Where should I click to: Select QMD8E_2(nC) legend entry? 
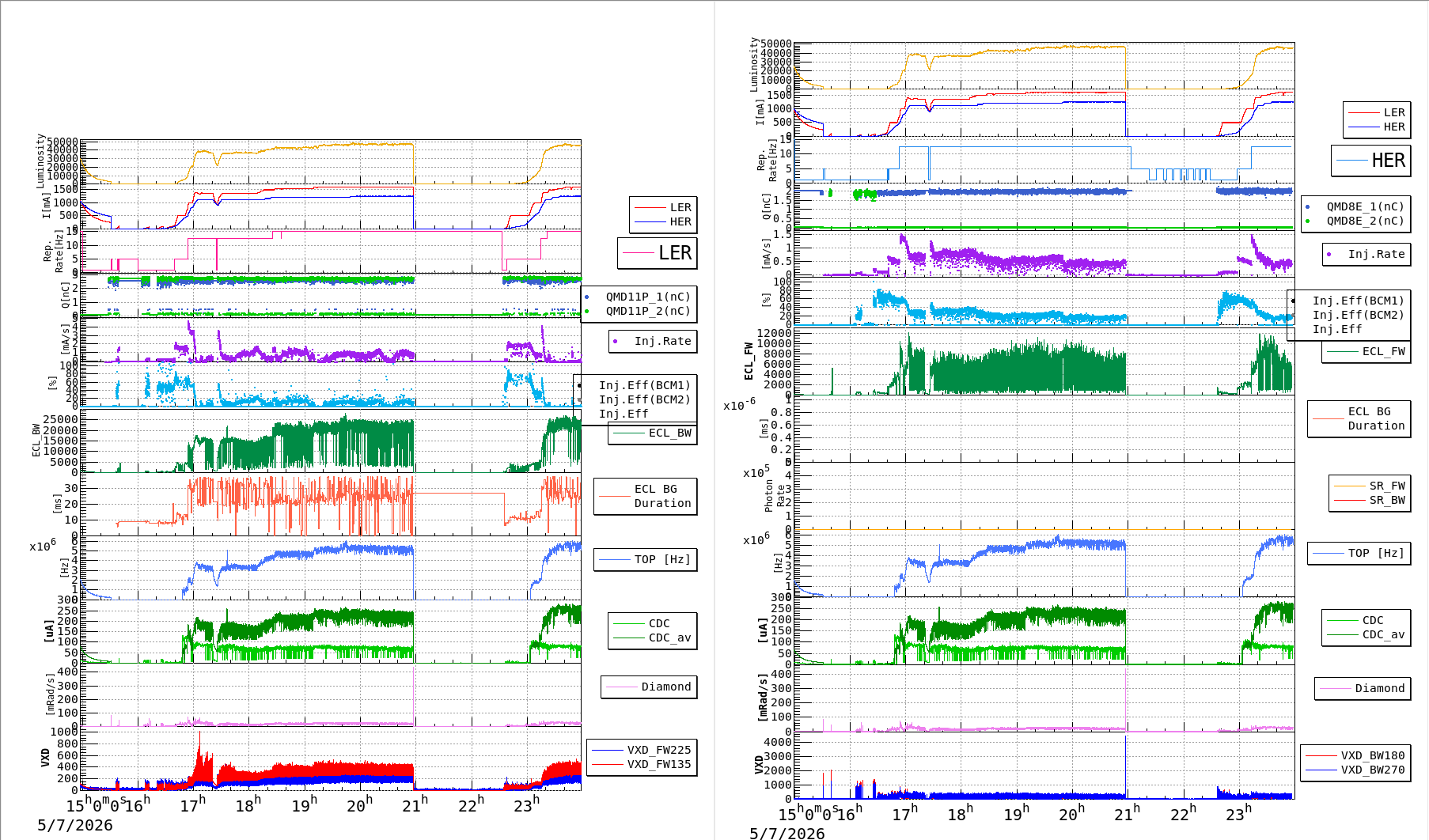coord(1365,221)
